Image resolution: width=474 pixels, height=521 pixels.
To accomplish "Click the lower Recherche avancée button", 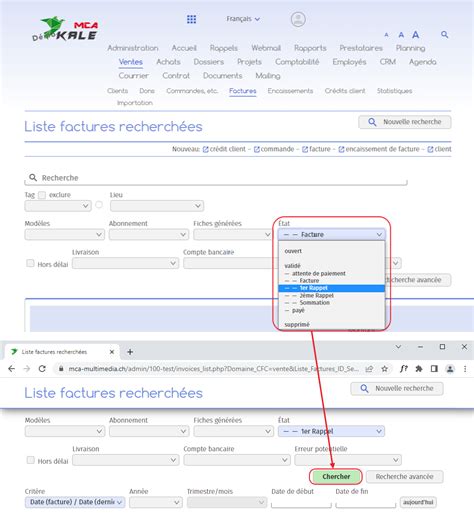I will click(x=404, y=477).
